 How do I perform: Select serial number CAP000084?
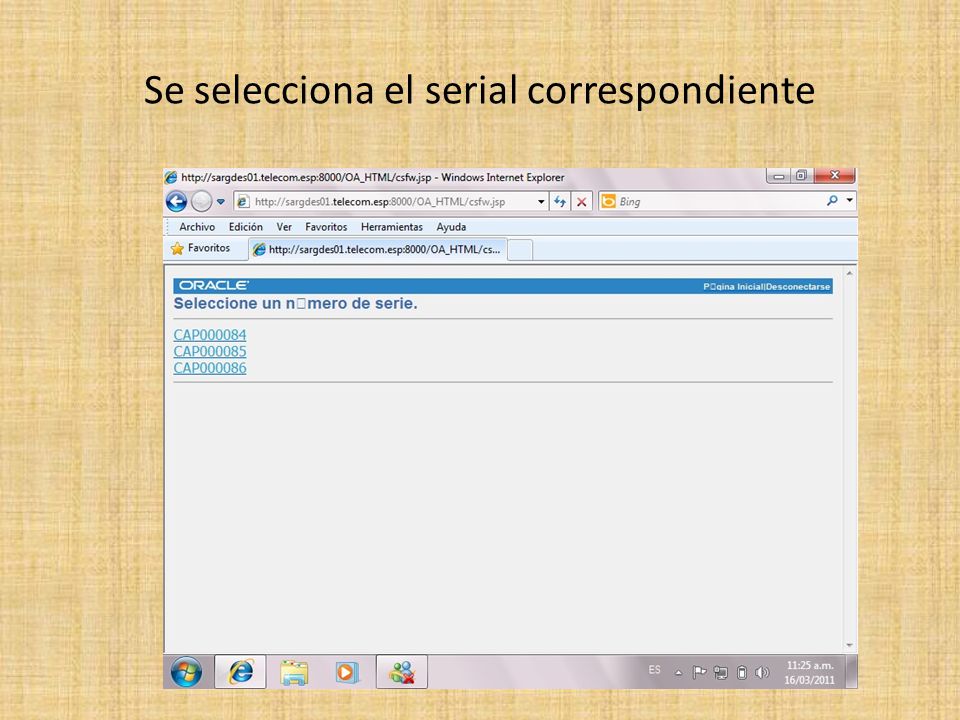(209, 335)
